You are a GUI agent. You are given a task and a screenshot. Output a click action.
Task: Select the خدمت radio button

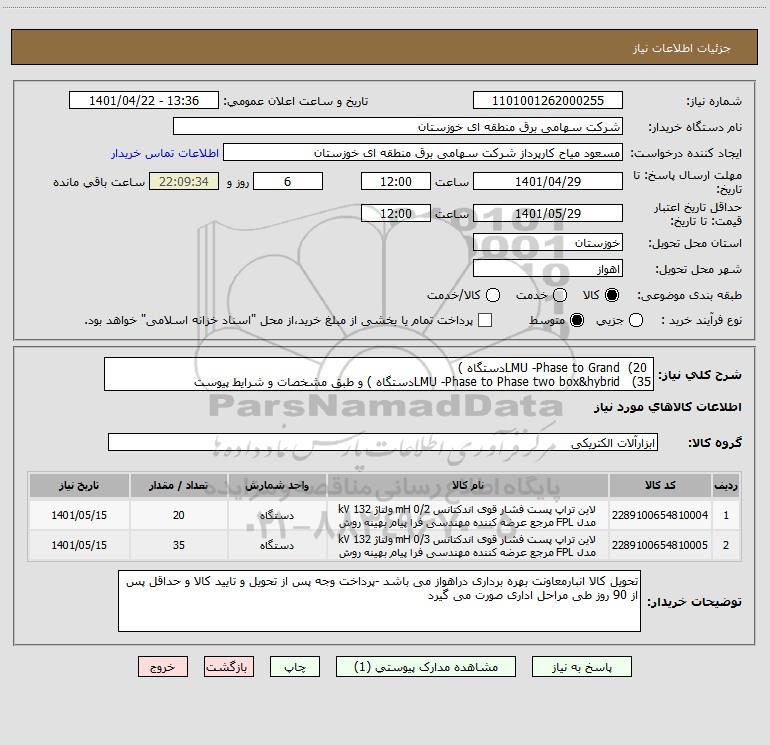click(x=560, y=295)
